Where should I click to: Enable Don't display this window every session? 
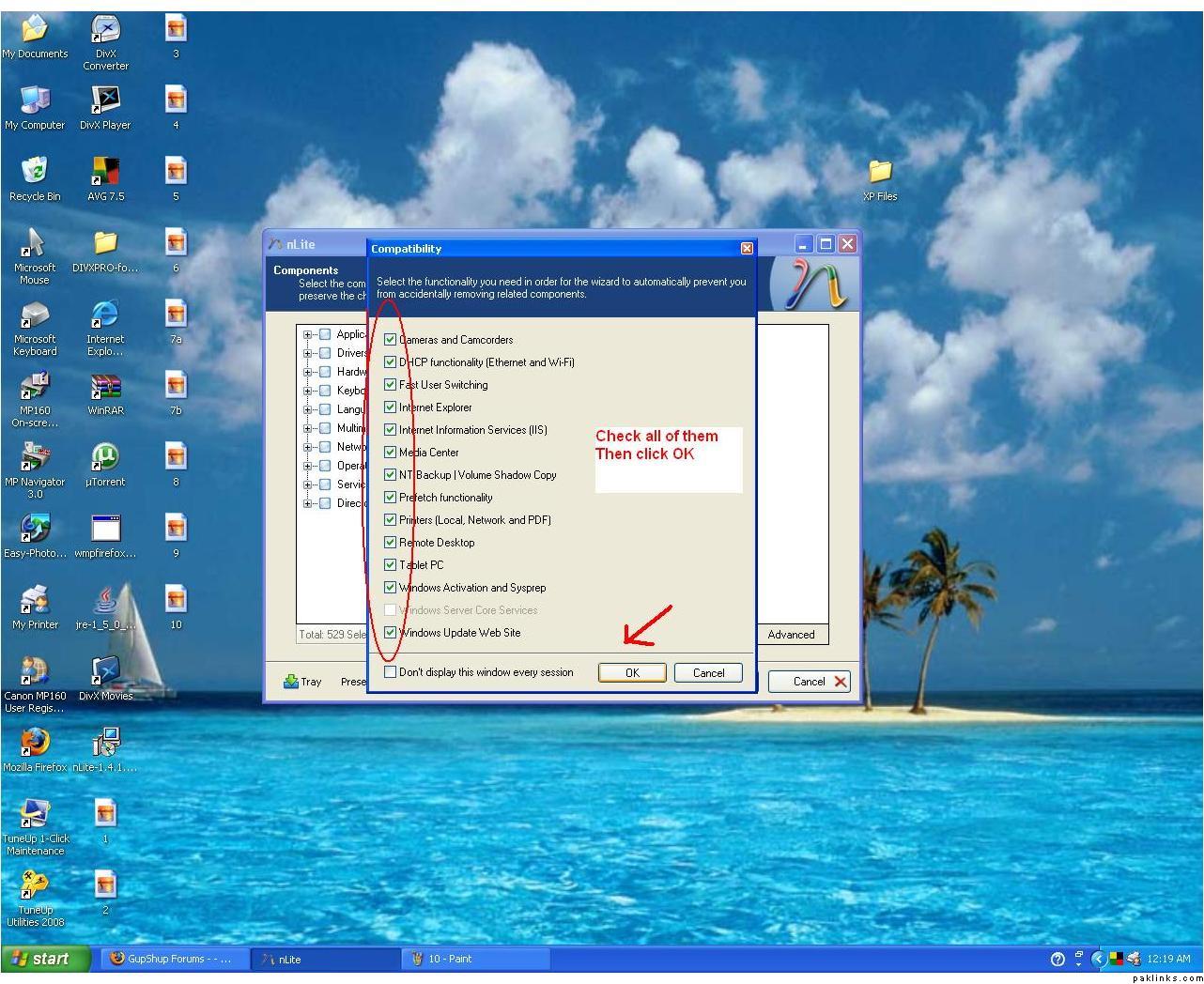(x=391, y=672)
